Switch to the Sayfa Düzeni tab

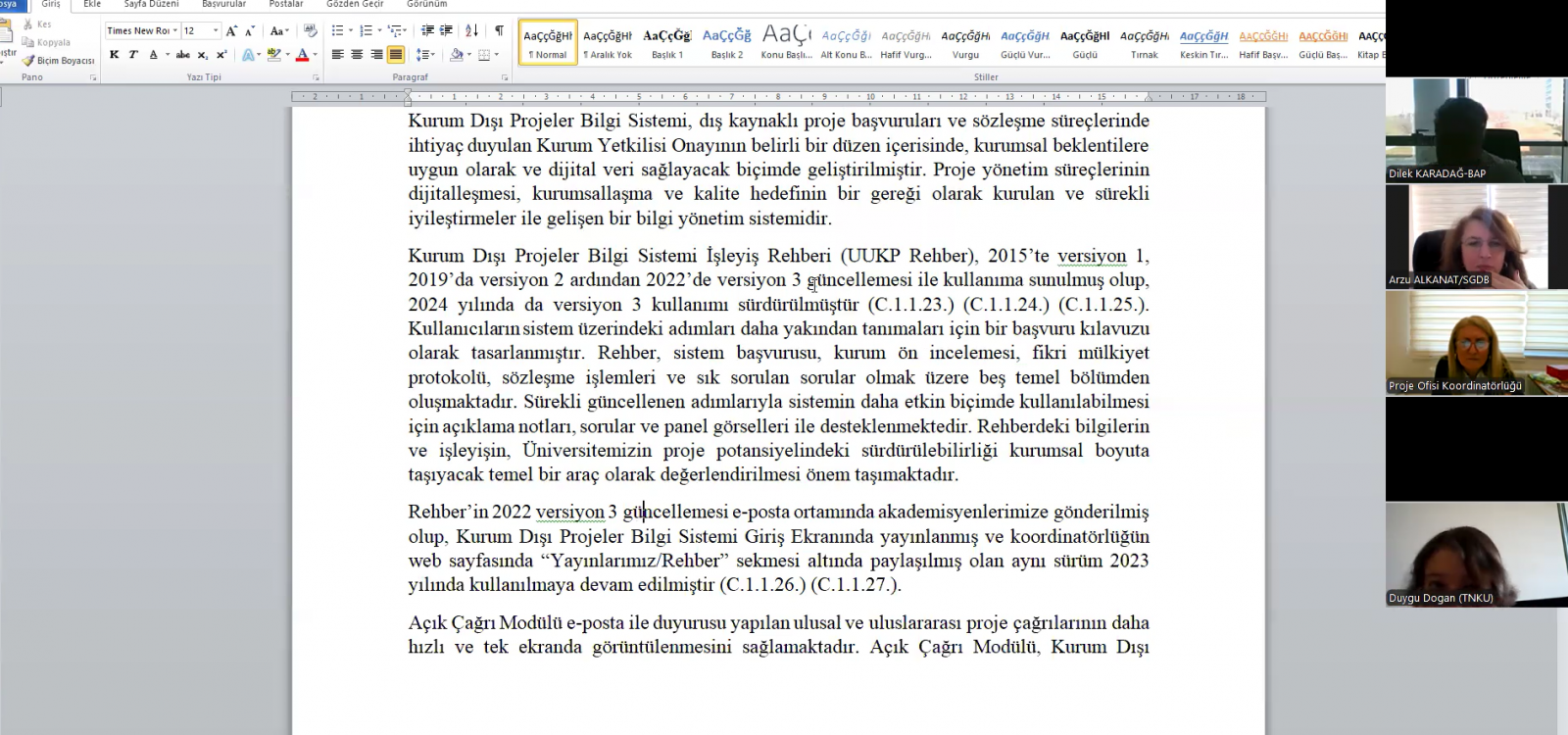point(151,5)
